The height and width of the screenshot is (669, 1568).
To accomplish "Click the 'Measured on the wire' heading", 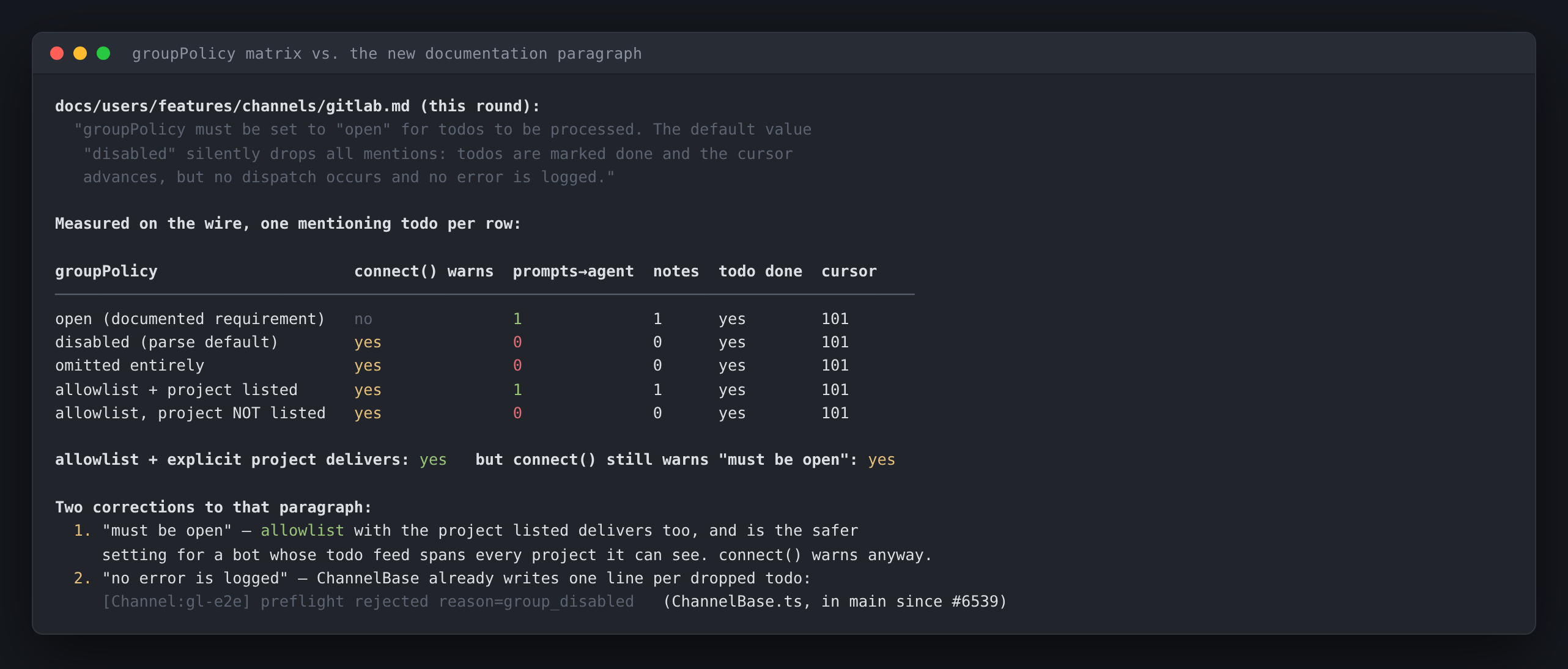I will pyautogui.click(x=288, y=224).
